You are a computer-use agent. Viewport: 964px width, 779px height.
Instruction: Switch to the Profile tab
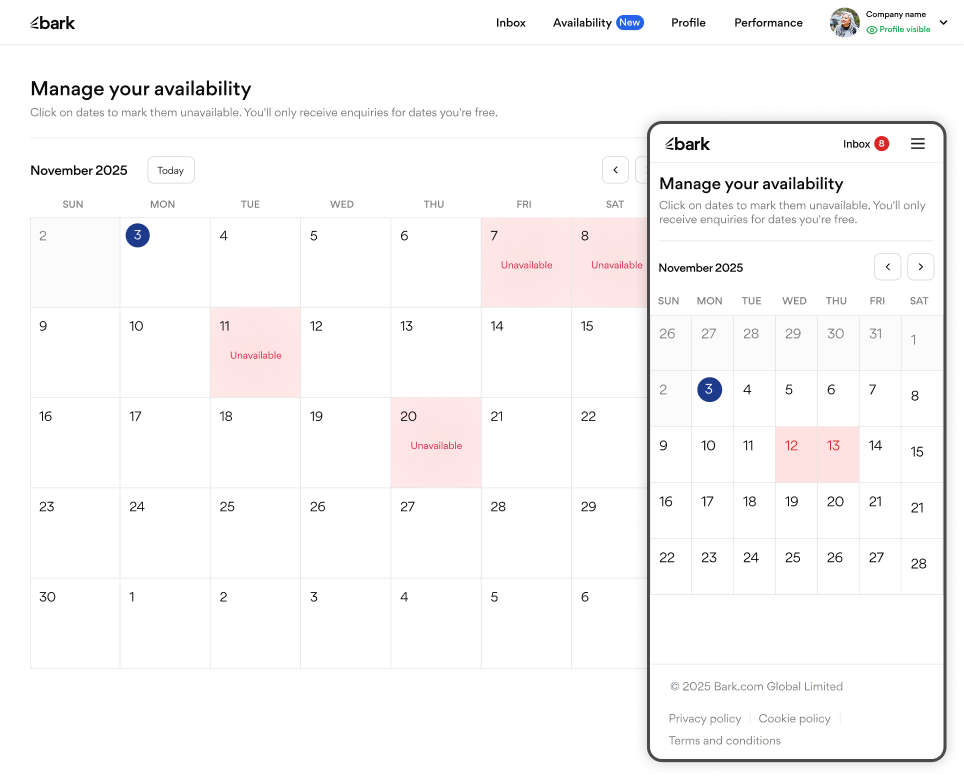tap(688, 22)
